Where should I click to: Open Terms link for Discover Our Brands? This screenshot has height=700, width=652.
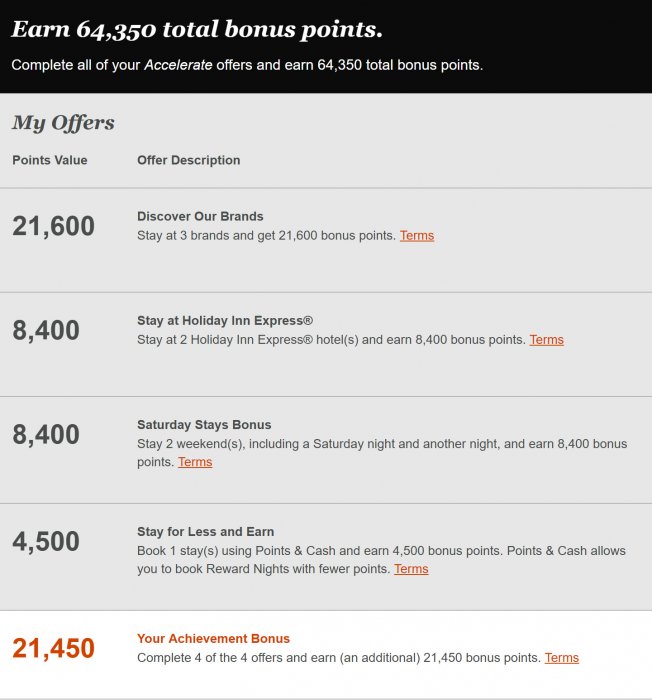[417, 236]
